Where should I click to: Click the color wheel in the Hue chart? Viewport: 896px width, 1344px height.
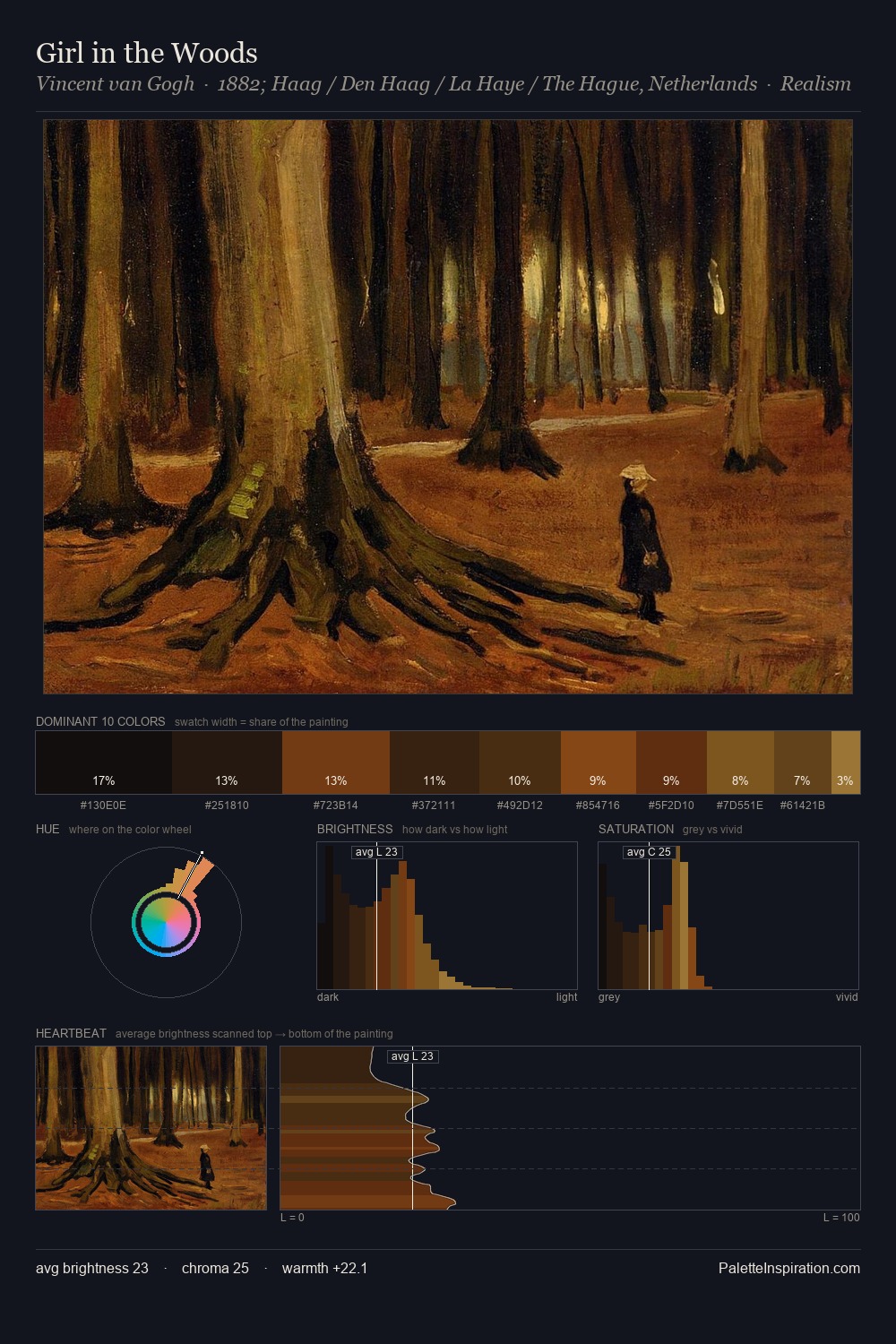point(166,922)
